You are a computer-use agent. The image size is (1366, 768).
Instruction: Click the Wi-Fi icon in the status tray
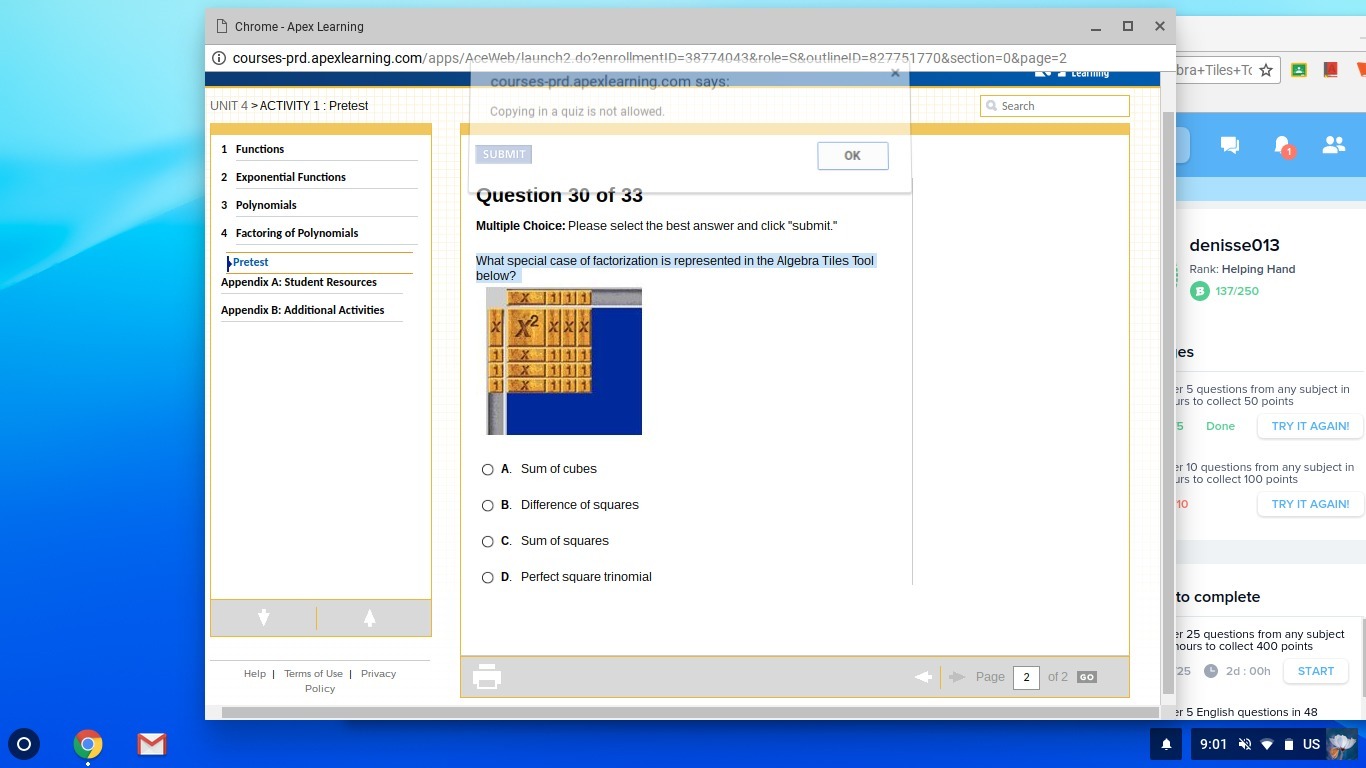1267,744
